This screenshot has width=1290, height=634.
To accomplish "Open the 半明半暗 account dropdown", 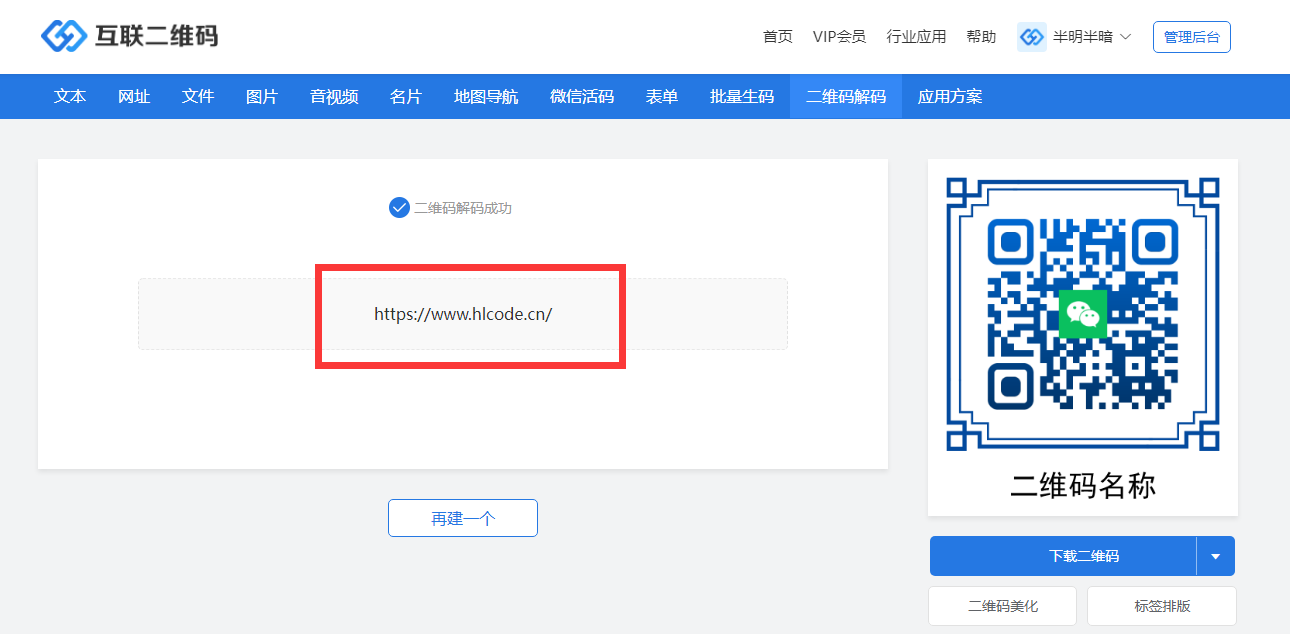I will (x=1091, y=37).
